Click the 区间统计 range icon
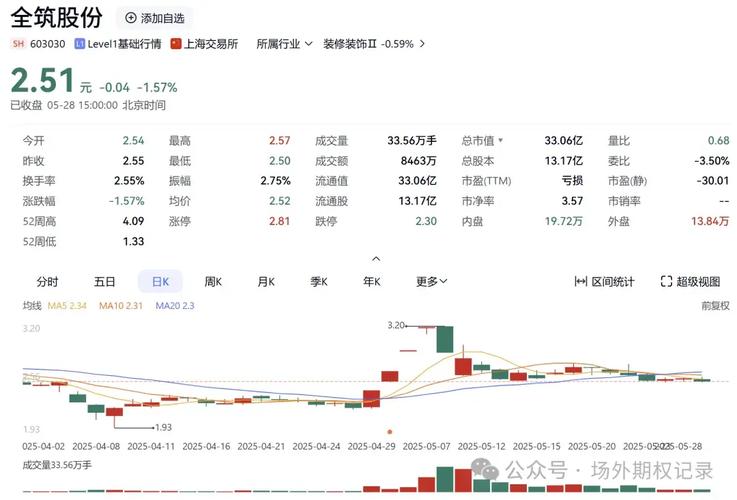The height and width of the screenshot is (500, 737). (580, 282)
